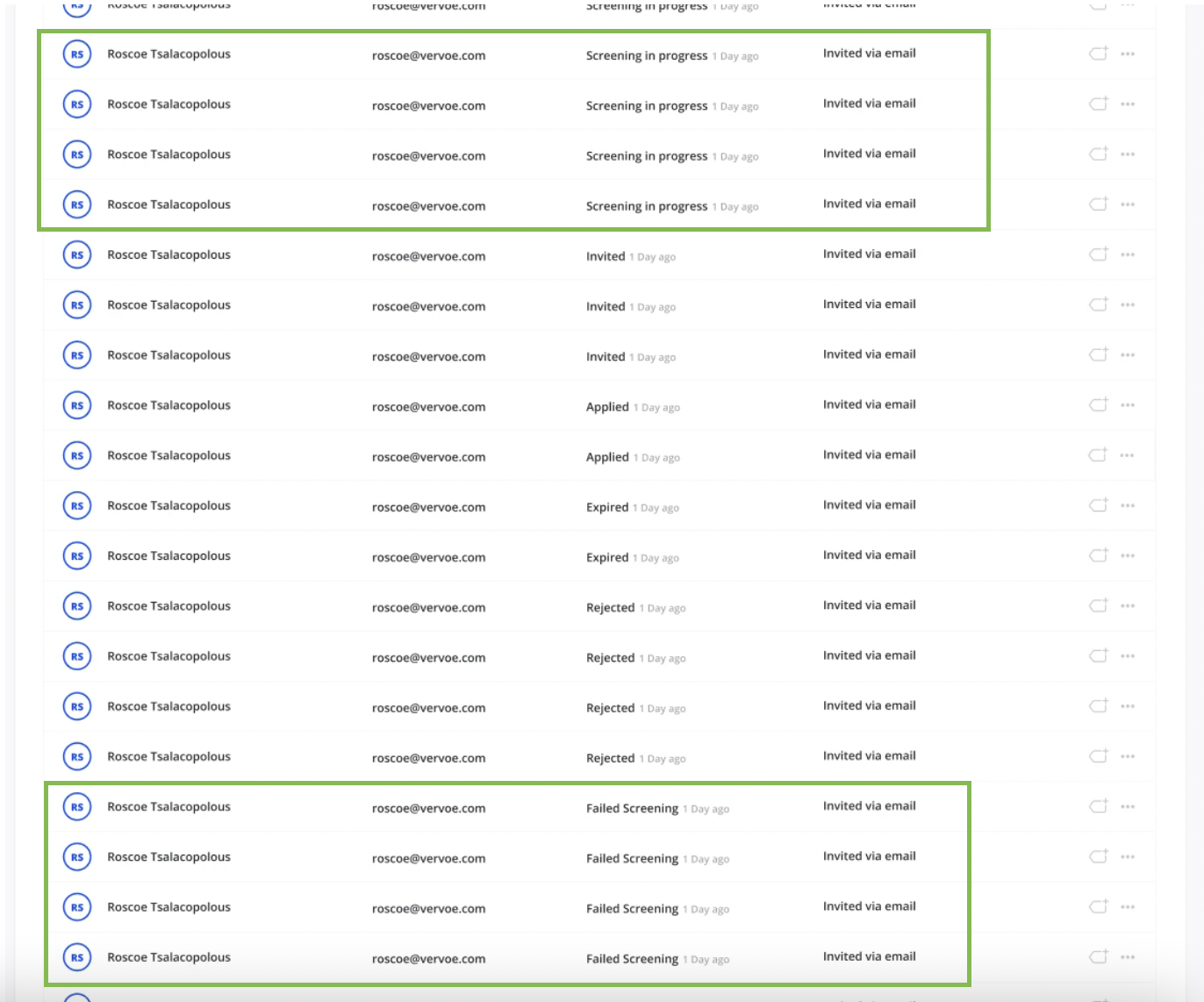The image size is (1204, 1002).
Task: Click the move icon on the second Applied row
Action: click(1099, 454)
